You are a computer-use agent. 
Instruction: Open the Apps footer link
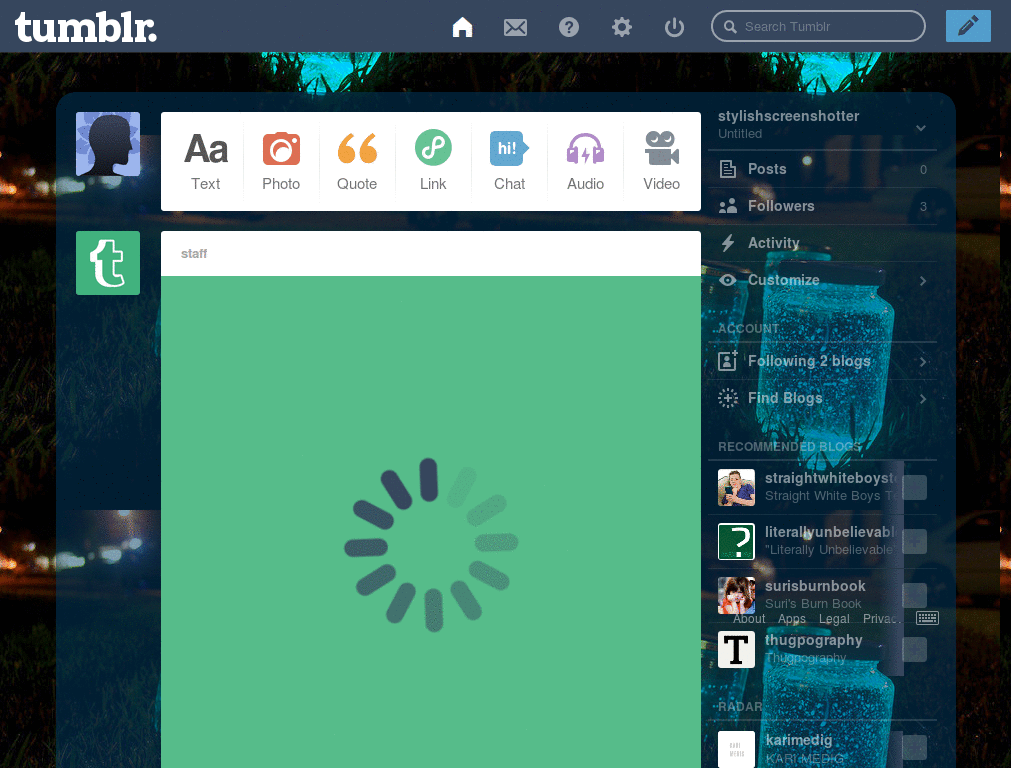792,618
